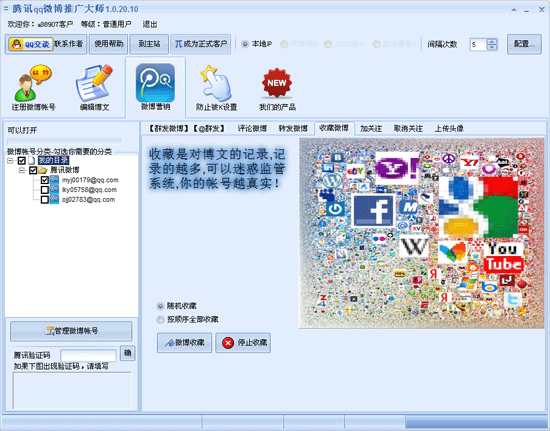Open the 注册微博帐号 register account icon
Image resolution: width=550 pixels, height=431 pixels.
tap(33, 88)
